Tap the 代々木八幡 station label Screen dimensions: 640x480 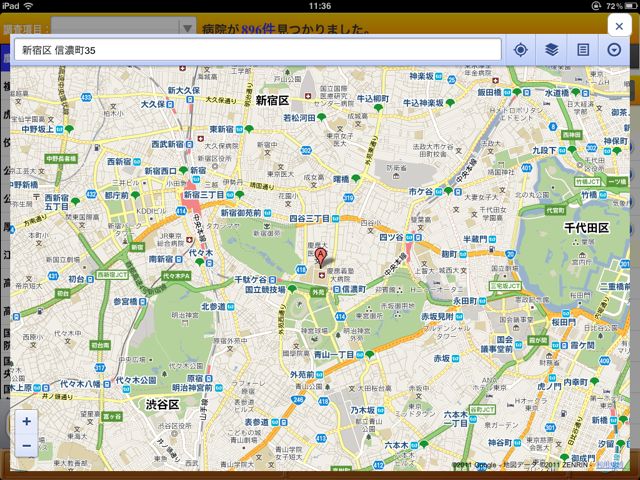pos(80,384)
